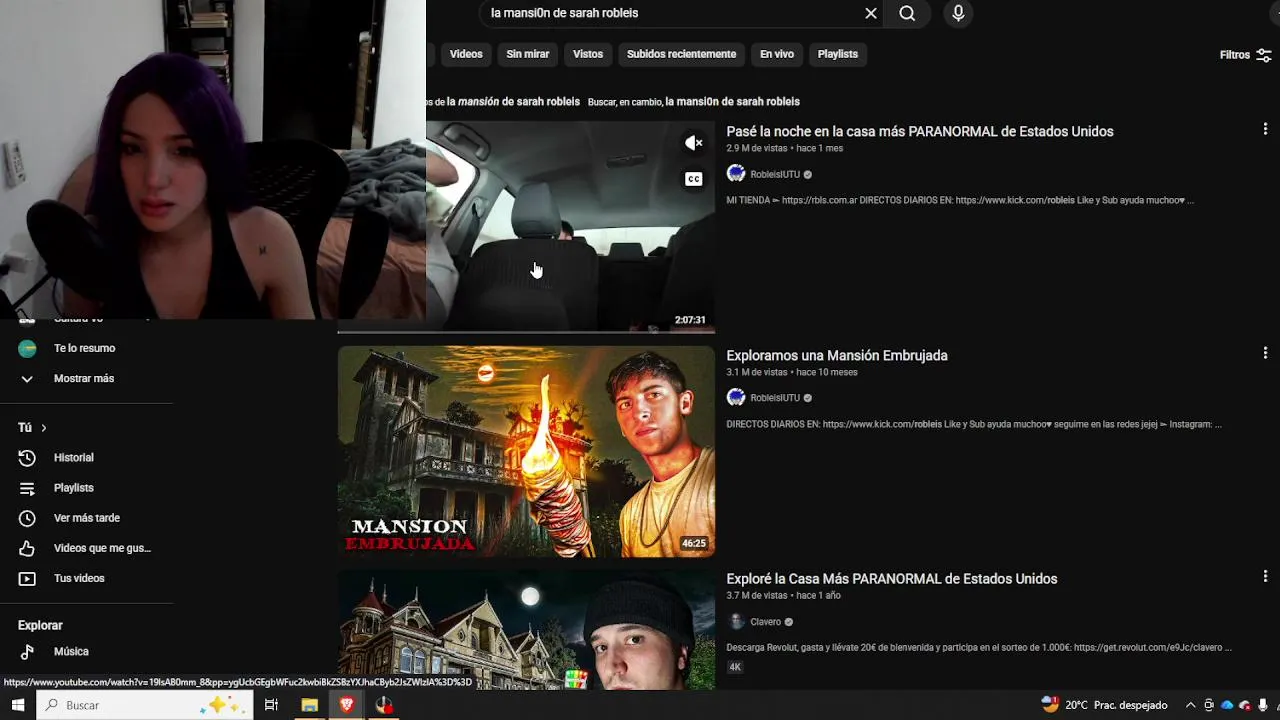Screen dimensions: 1280x720
Task: Click the Clavero paranormal house thumbnail
Action: coord(526,629)
